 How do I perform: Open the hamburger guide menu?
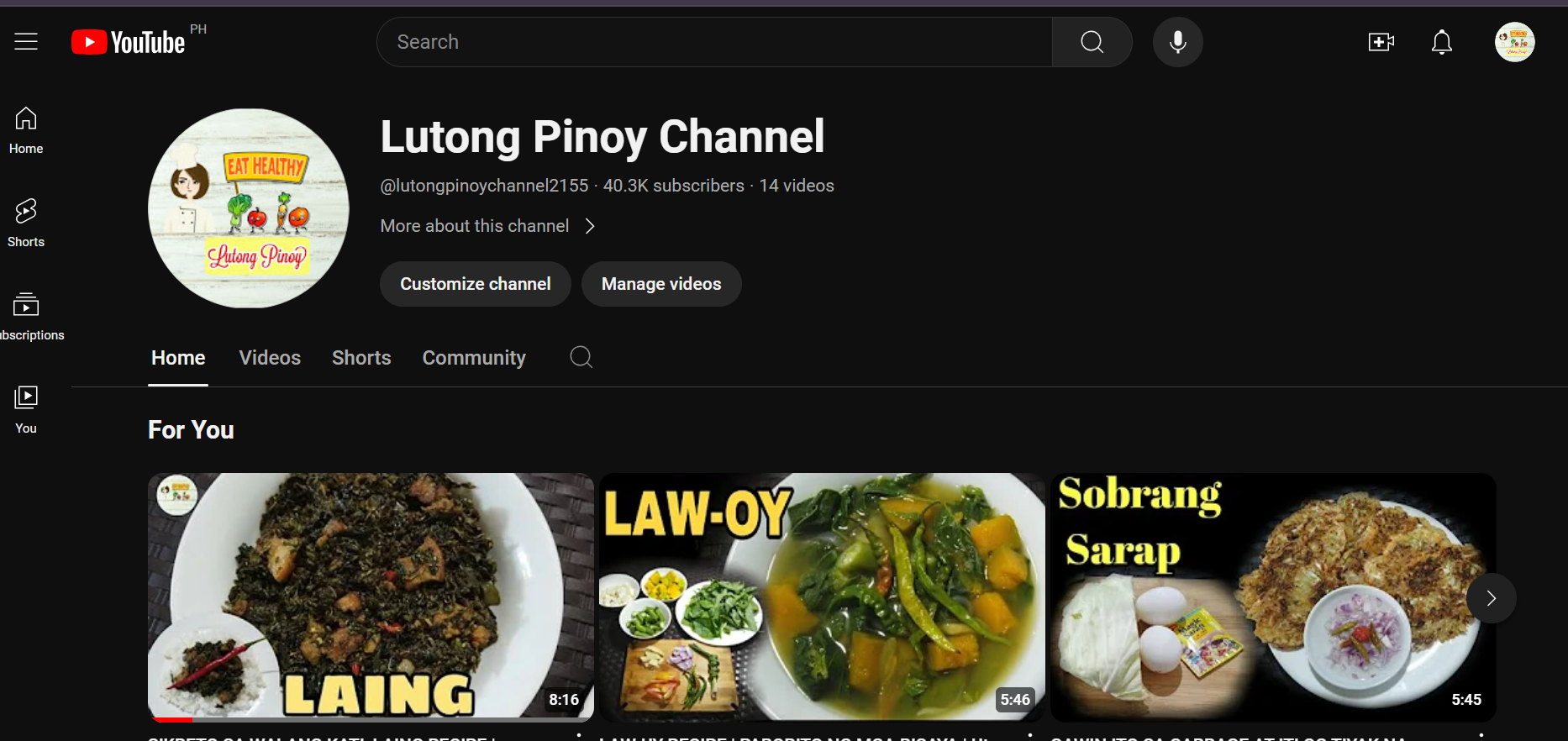pos(26,42)
